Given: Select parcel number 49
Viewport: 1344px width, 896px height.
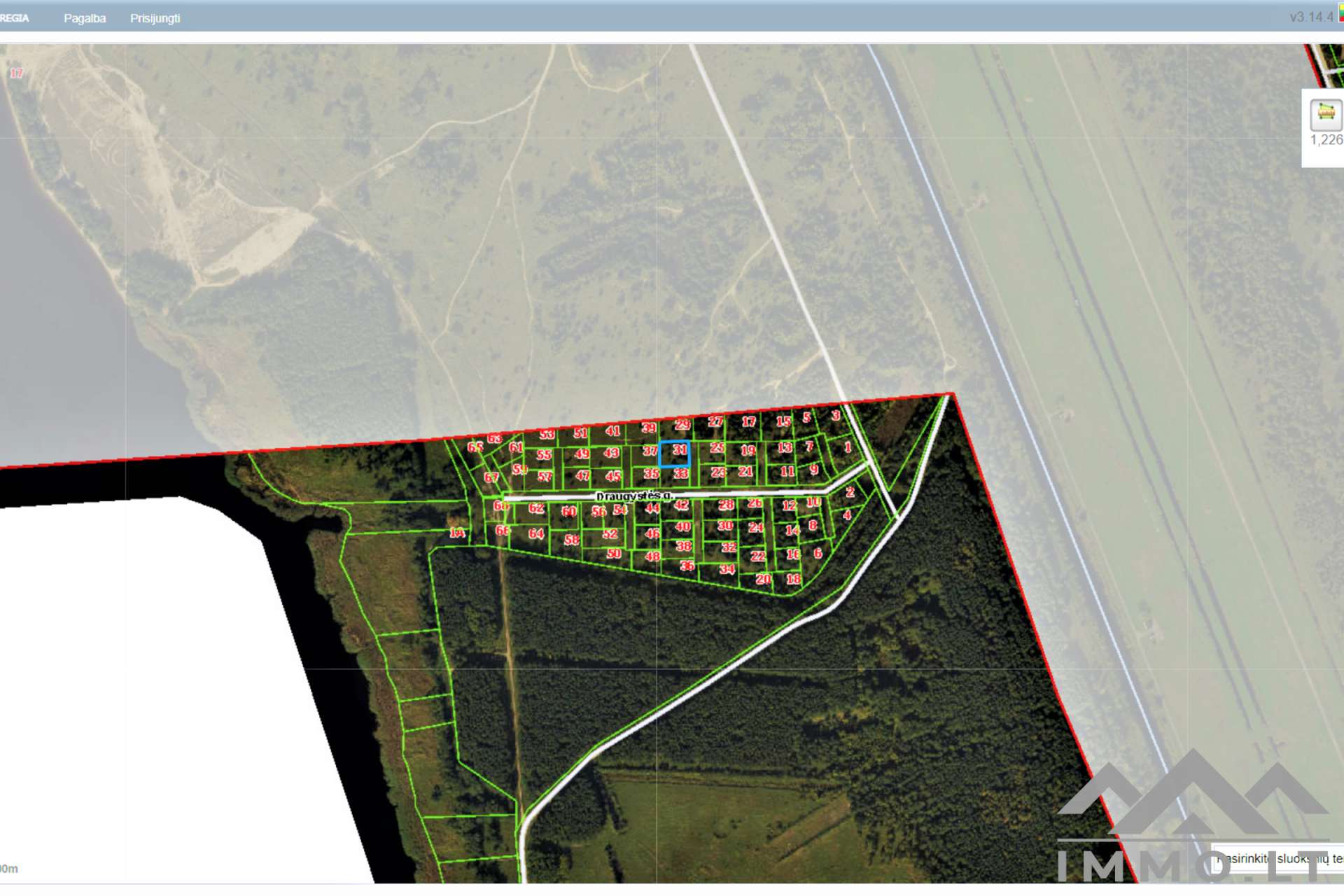Looking at the screenshot, I should (582, 454).
